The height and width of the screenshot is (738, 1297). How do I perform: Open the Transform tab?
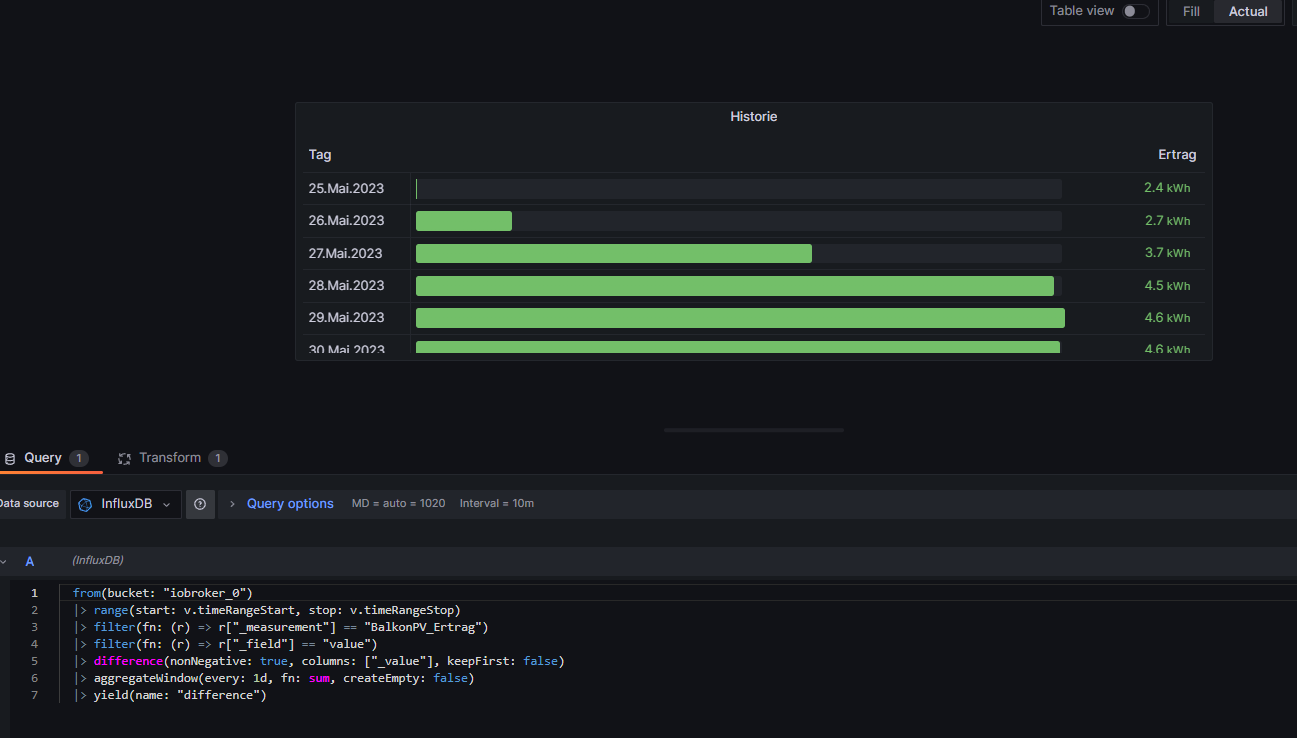tap(170, 457)
